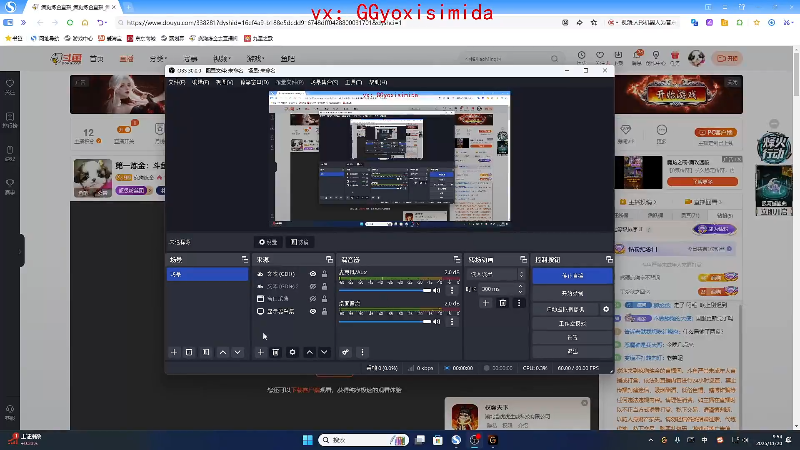Viewport: 800px width, 450px height.
Task: Open scene transition type dropdown
Action: 496,274
